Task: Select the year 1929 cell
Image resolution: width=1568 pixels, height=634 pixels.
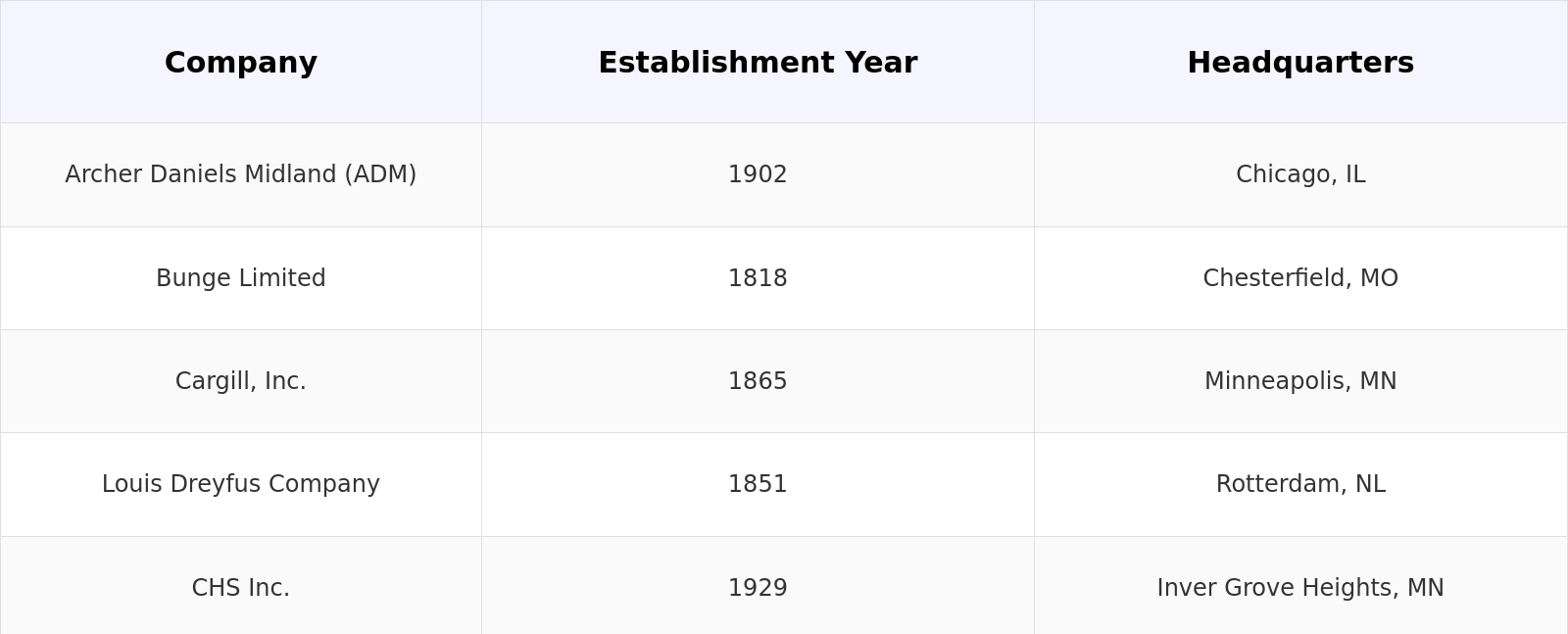Action: pyautogui.click(x=757, y=588)
